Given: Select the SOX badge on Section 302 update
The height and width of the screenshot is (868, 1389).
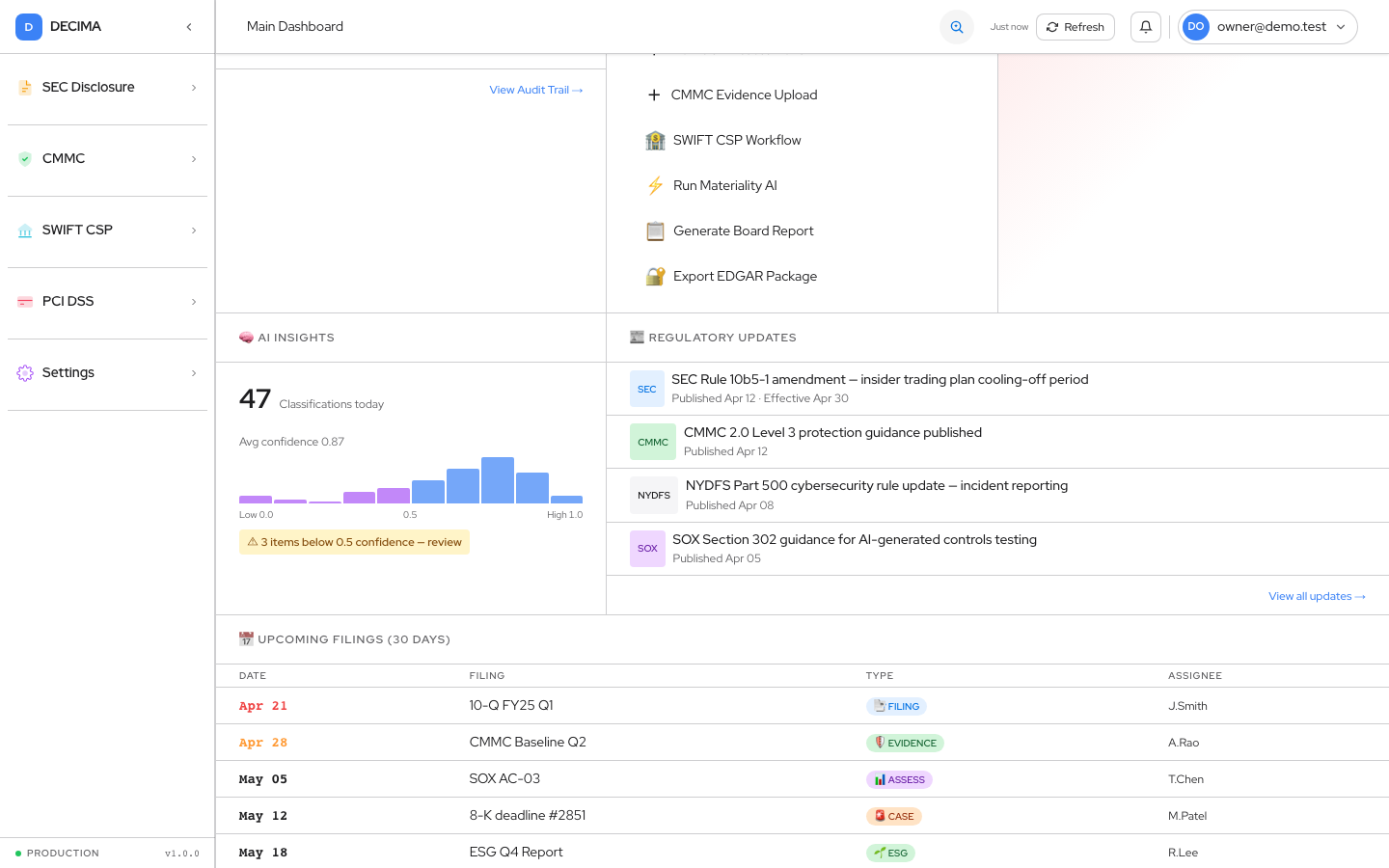Looking at the screenshot, I should click(x=647, y=549).
